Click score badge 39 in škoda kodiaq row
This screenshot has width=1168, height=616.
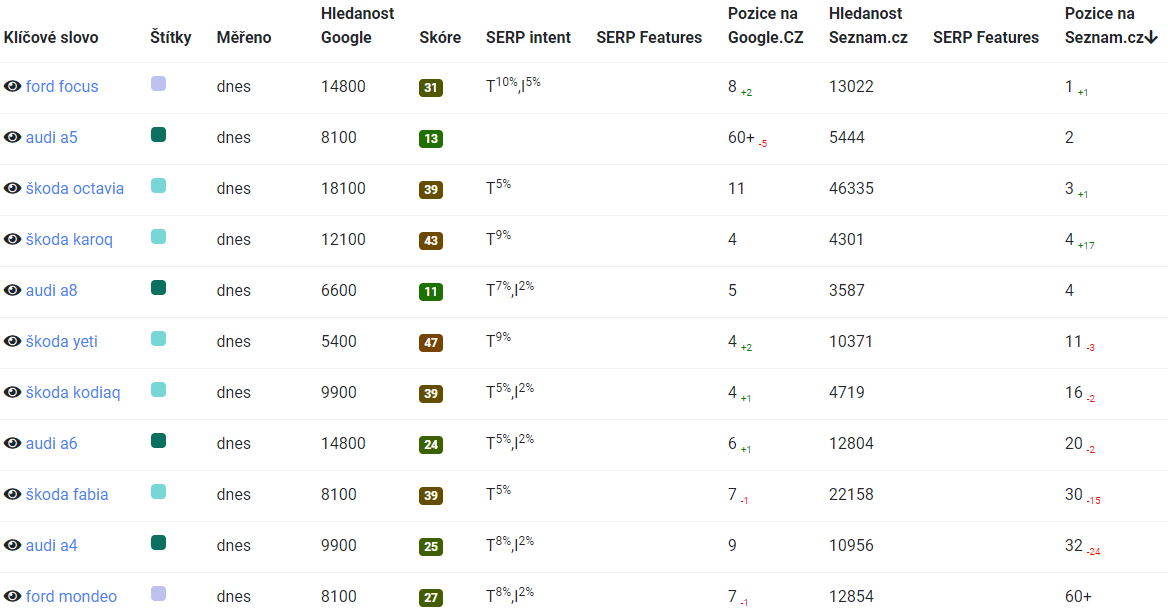431,394
